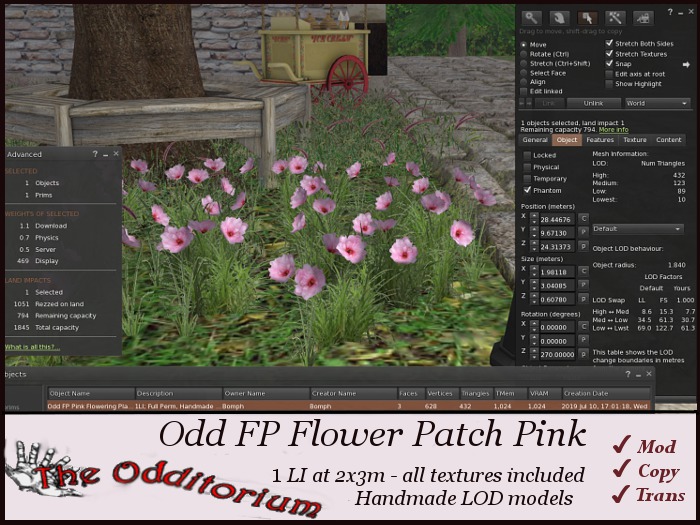Click the P button beside Rotation Y
Viewport: 700px width, 525px height.
click(x=583, y=341)
